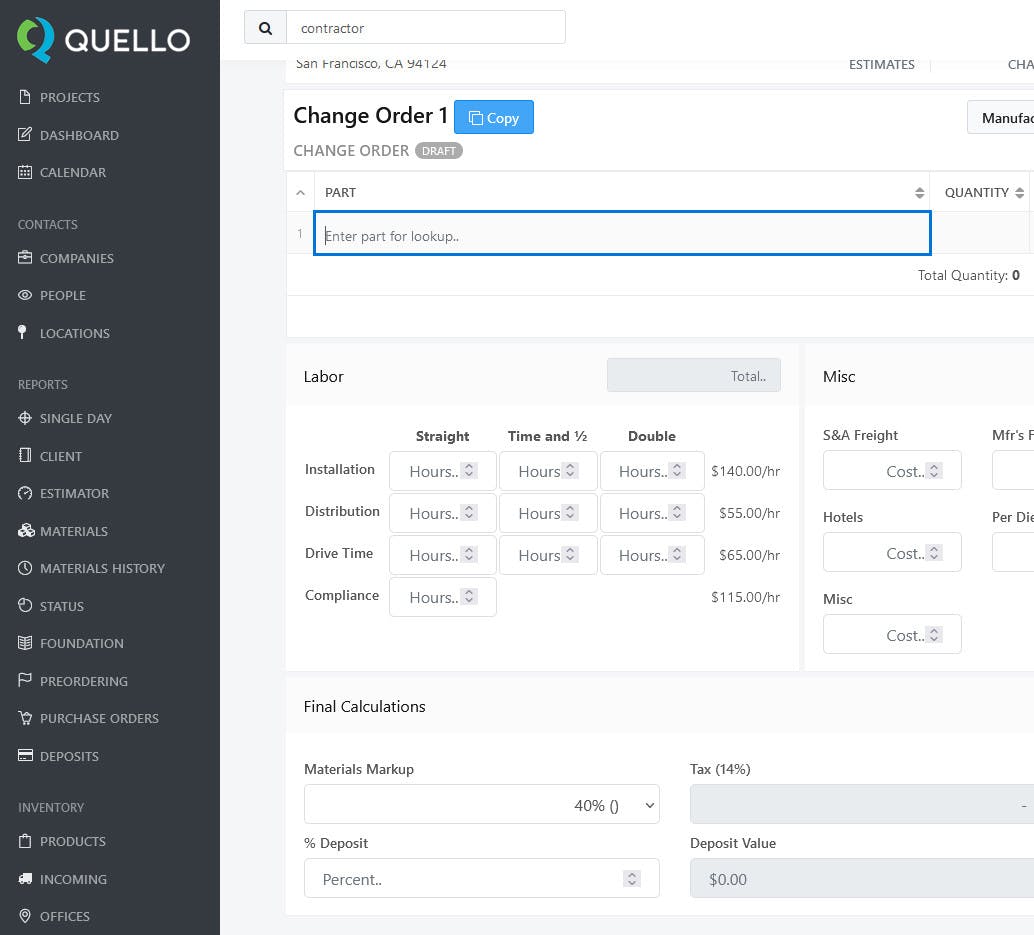The width and height of the screenshot is (1034, 935).
Task: Open the Projects section in the sidebar
Action: [68, 97]
